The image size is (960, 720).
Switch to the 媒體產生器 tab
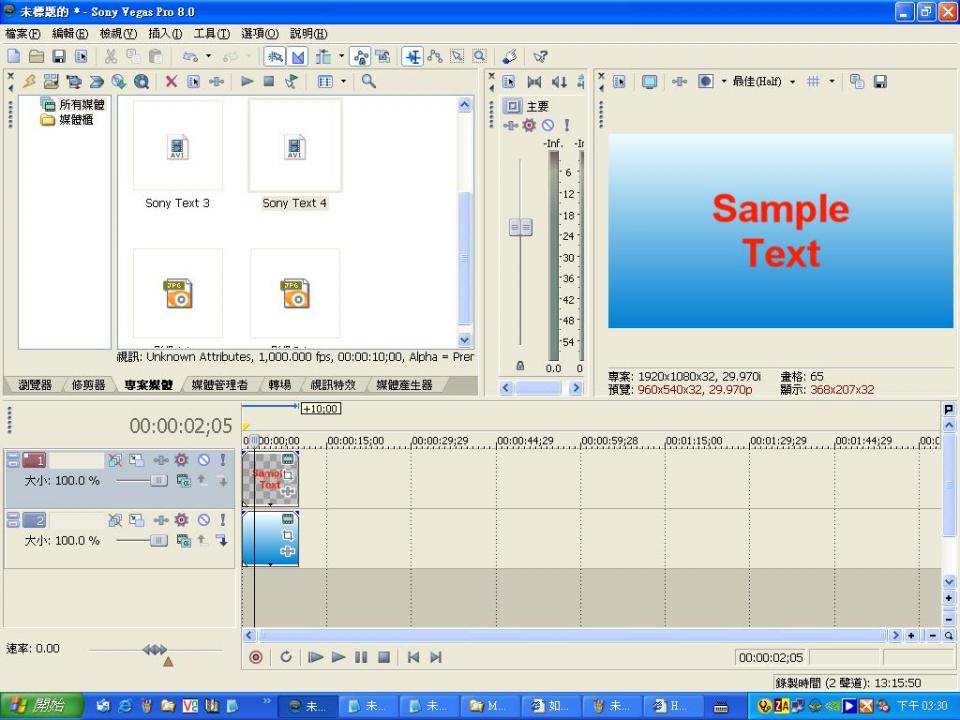pos(404,385)
